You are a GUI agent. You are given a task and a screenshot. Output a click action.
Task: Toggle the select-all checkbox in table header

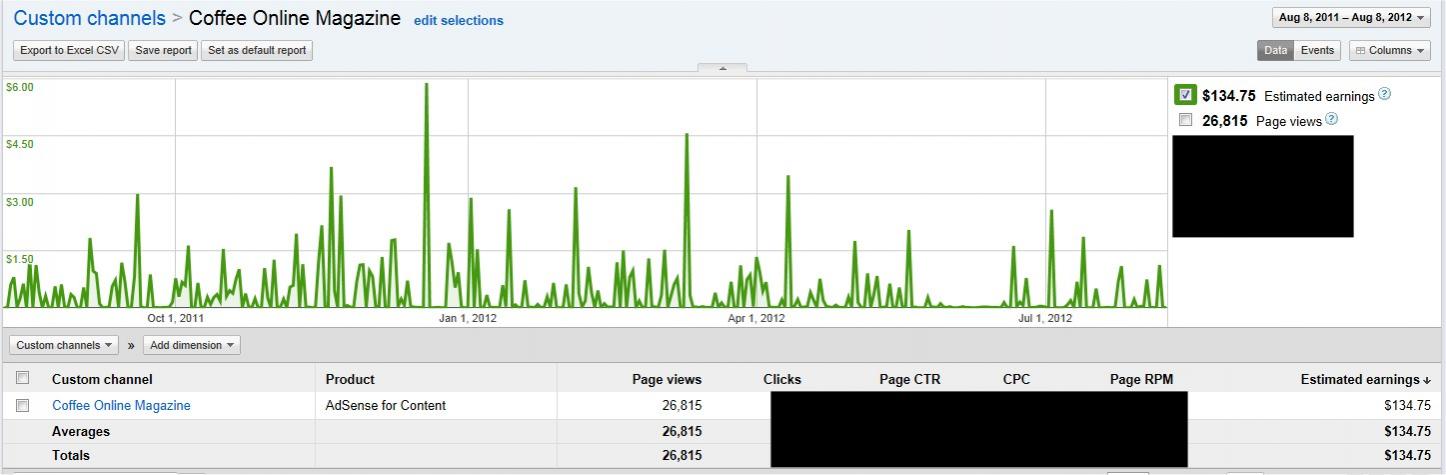[23, 378]
